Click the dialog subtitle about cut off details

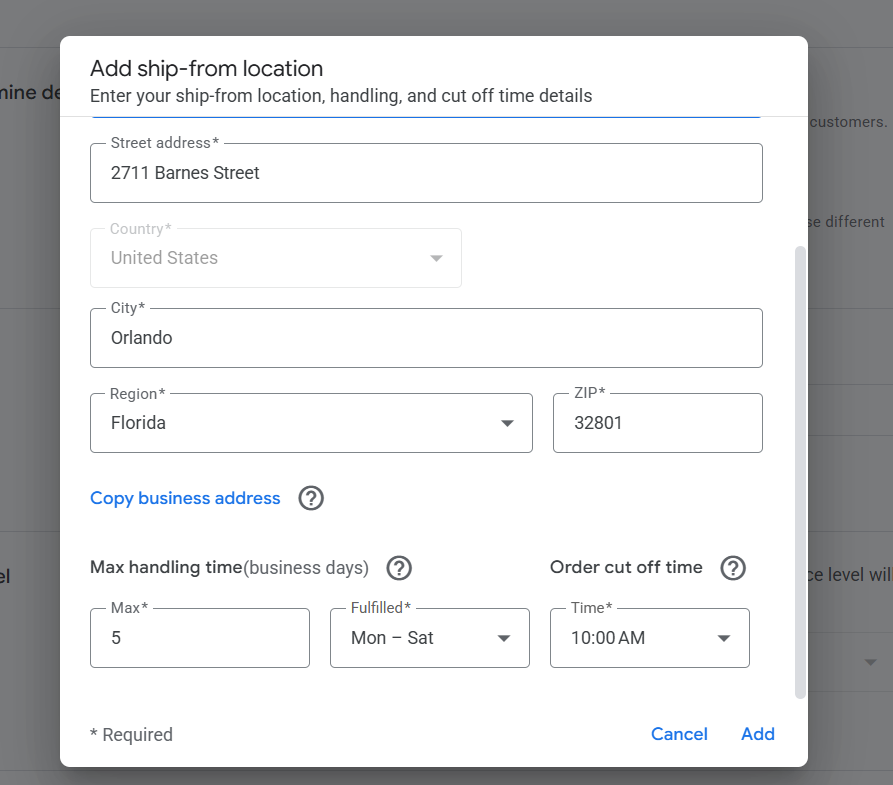(341, 96)
